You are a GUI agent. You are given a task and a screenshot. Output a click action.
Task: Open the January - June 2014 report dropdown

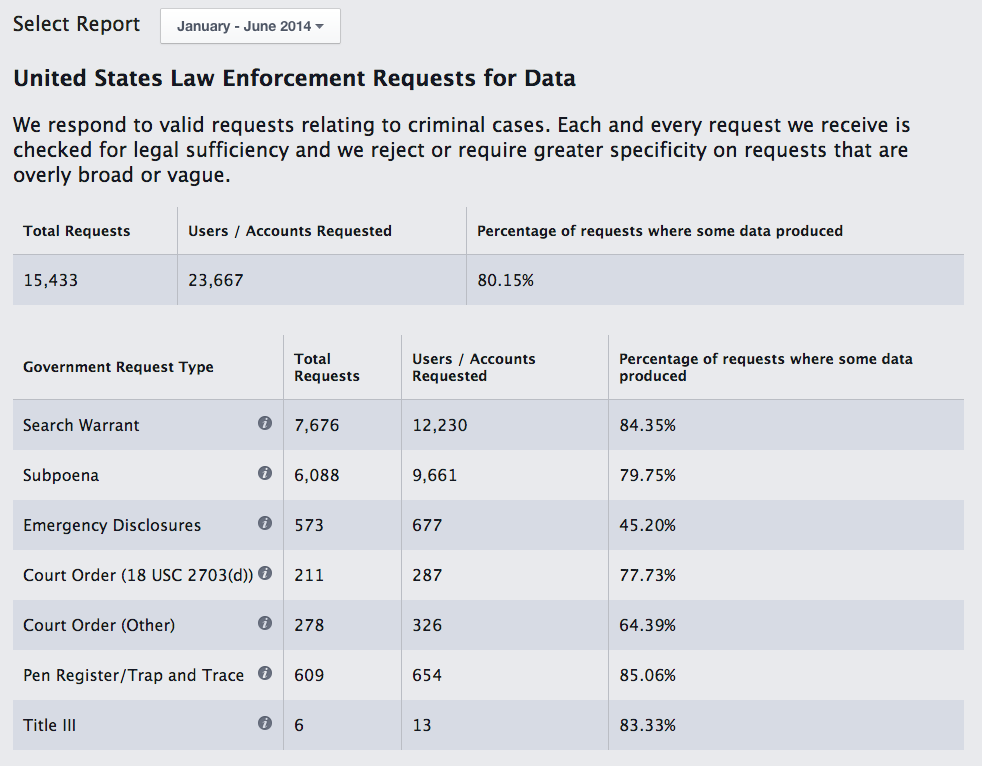pyautogui.click(x=250, y=27)
